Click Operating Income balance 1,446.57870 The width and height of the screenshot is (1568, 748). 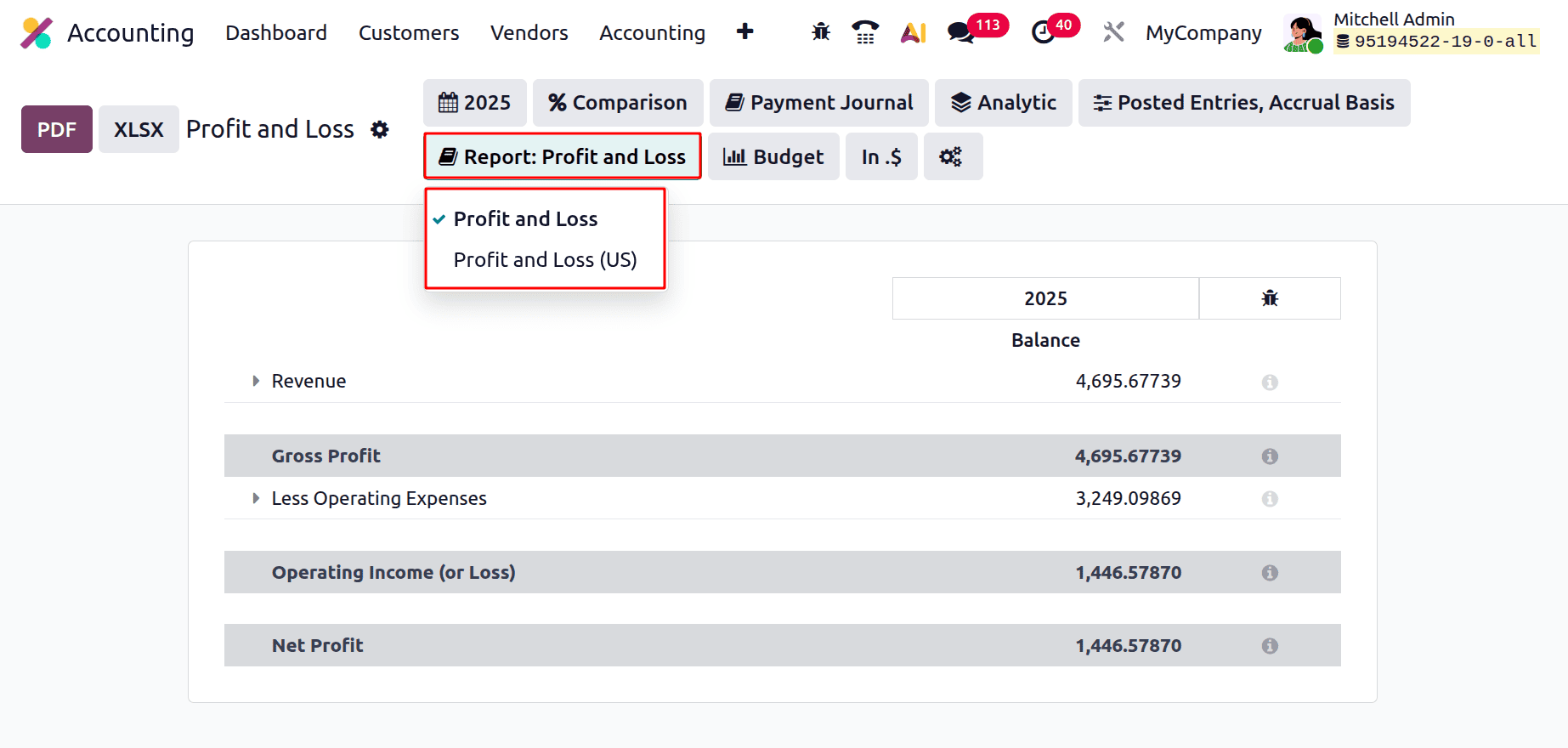click(x=1129, y=572)
